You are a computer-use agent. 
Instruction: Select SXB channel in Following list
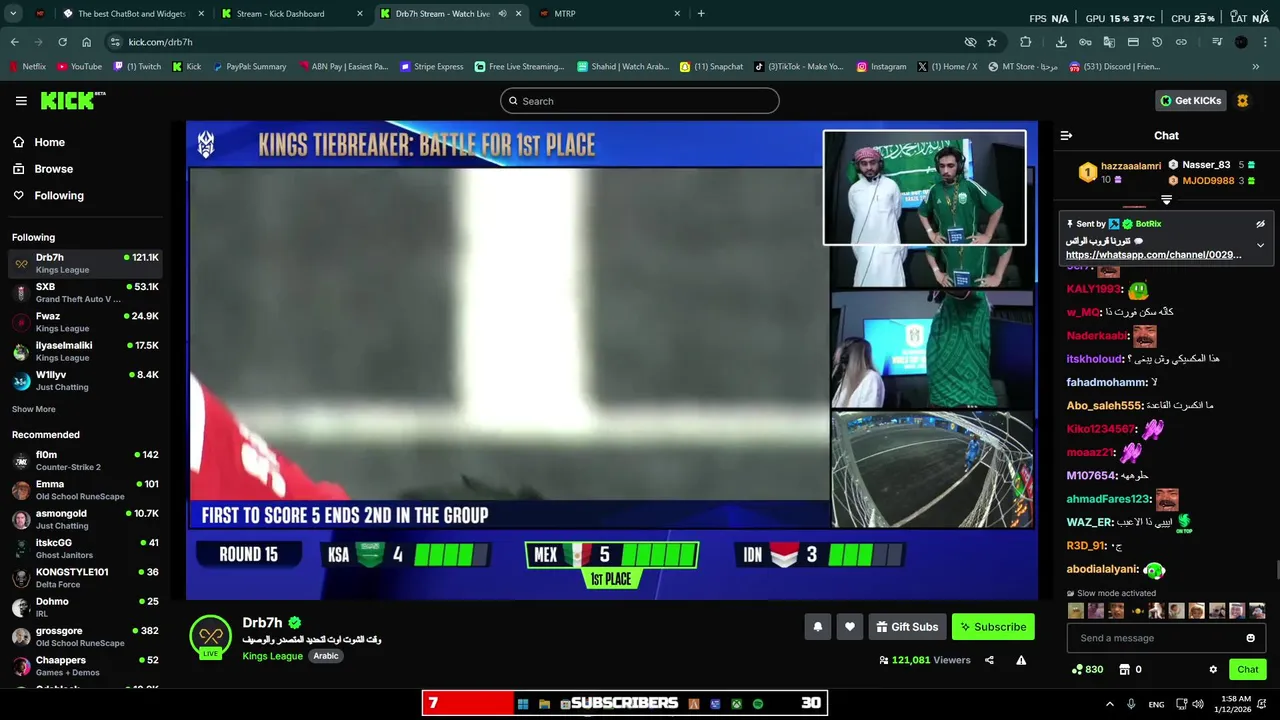85,293
